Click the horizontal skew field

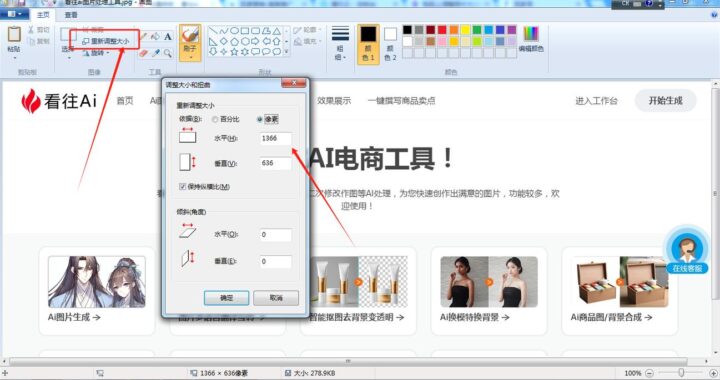276,235
